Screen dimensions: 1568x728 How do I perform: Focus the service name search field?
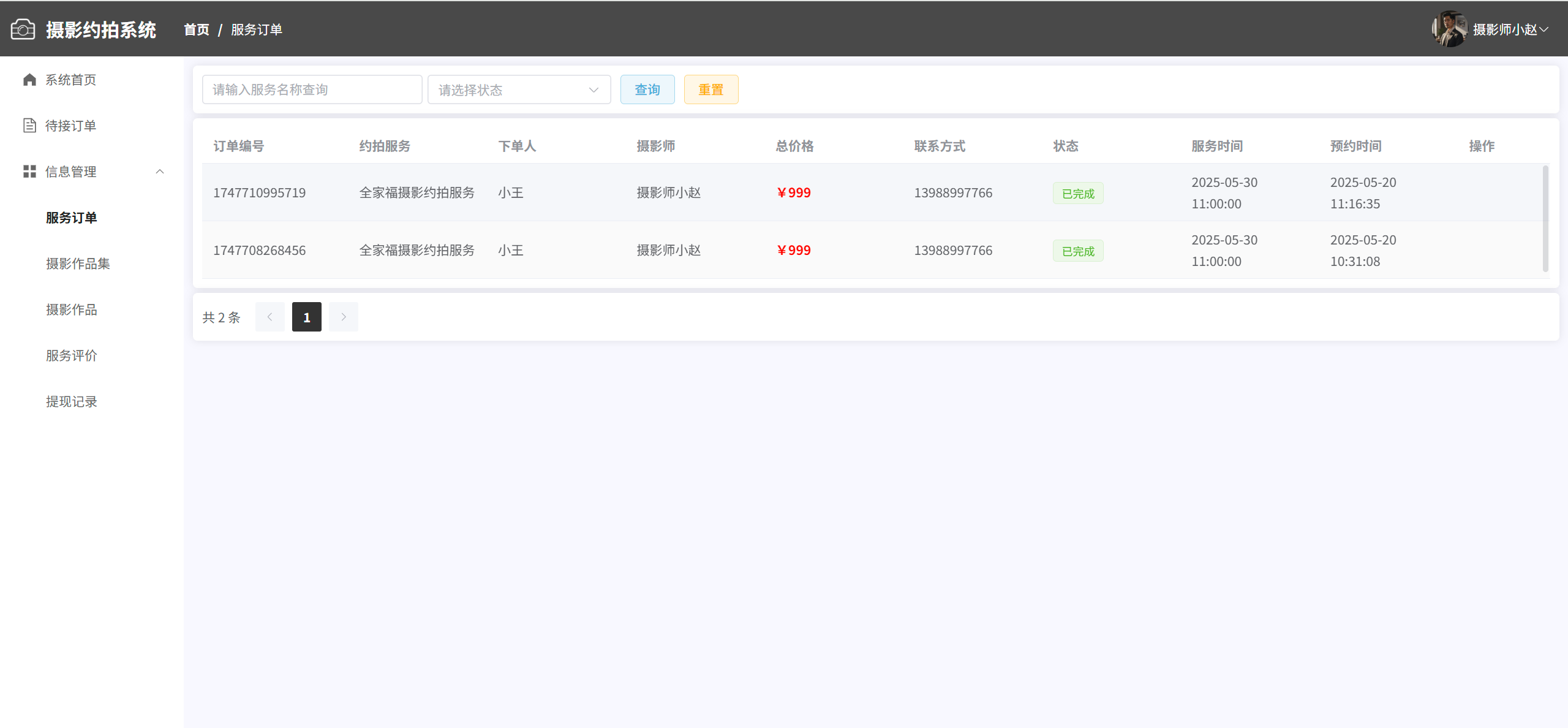click(x=312, y=89)
